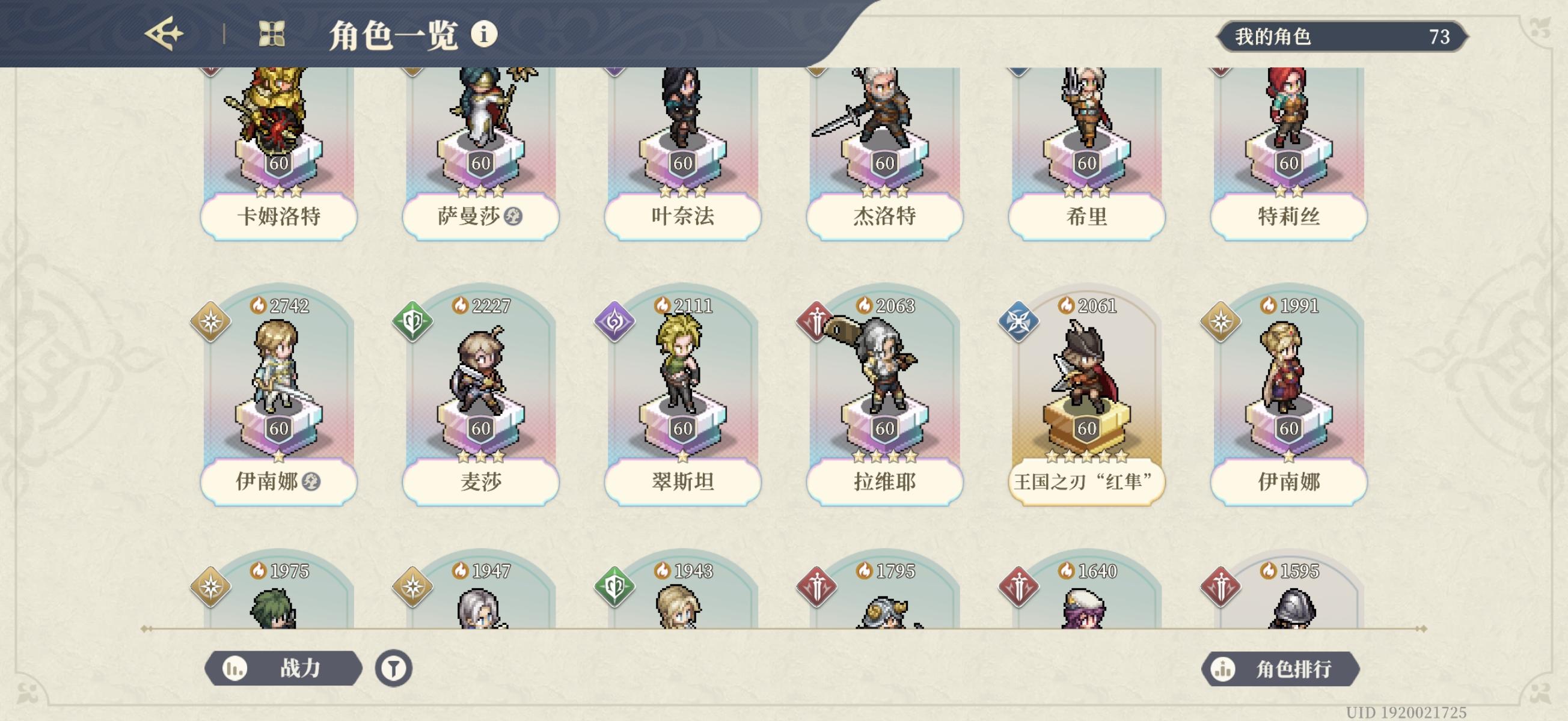Click the blue crossed emblem on 红隼
Image resolution: width=1568 pixels, height=721 pixels.
pyautogui.click(x=1018, y=321)
